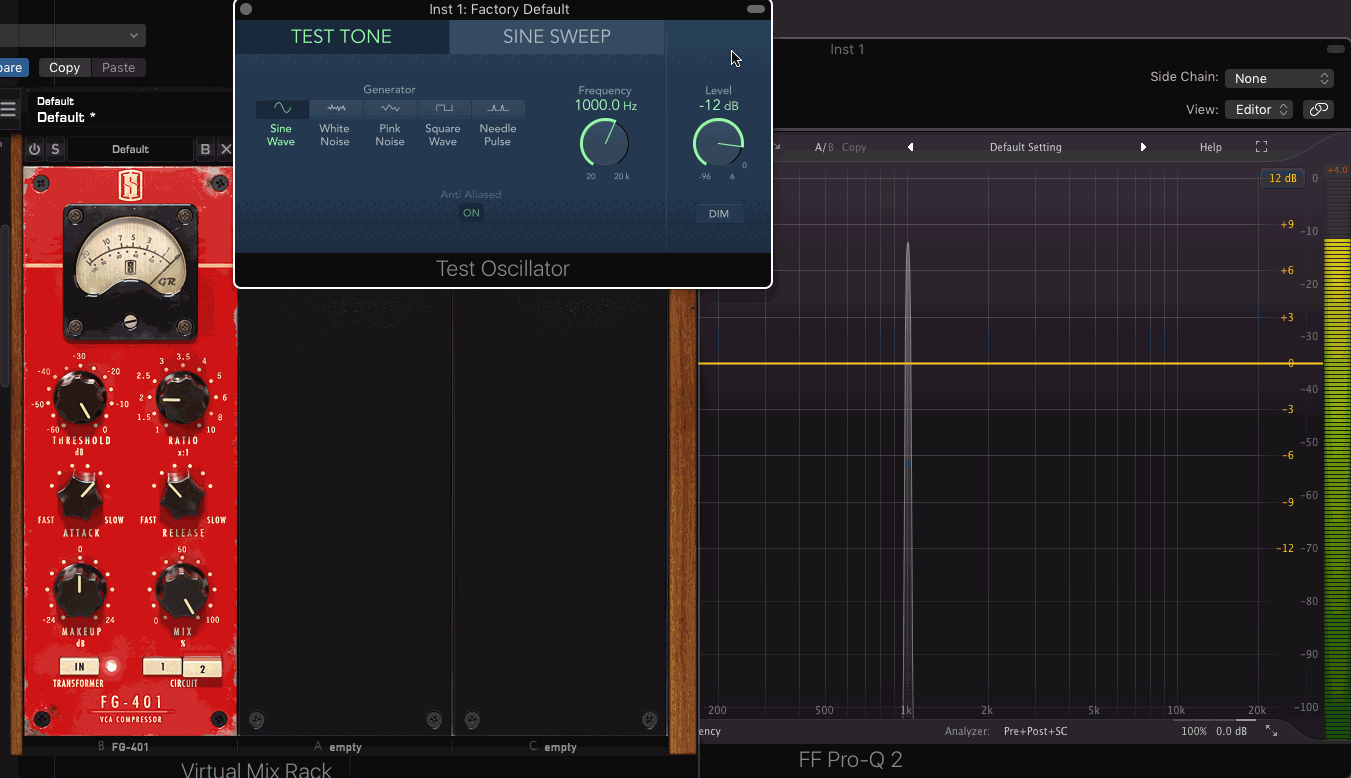Select CIRCUIT 1 on FG-401

pos(162,666)
